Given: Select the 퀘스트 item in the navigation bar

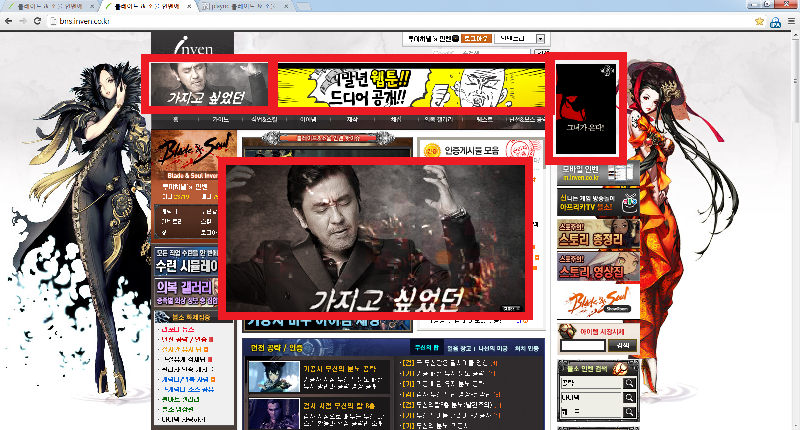Looking at the screenshot, I should pos(484,119).
